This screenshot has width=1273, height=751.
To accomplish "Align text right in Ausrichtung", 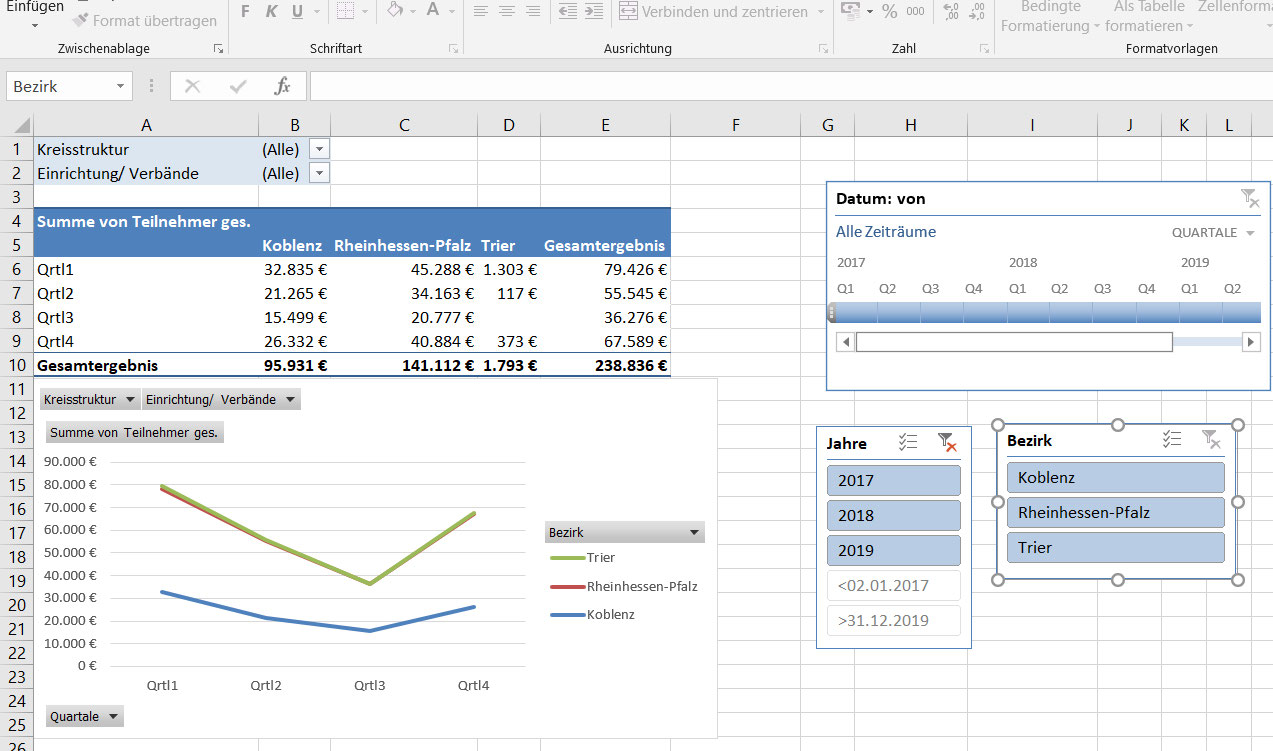I will 533,12.
